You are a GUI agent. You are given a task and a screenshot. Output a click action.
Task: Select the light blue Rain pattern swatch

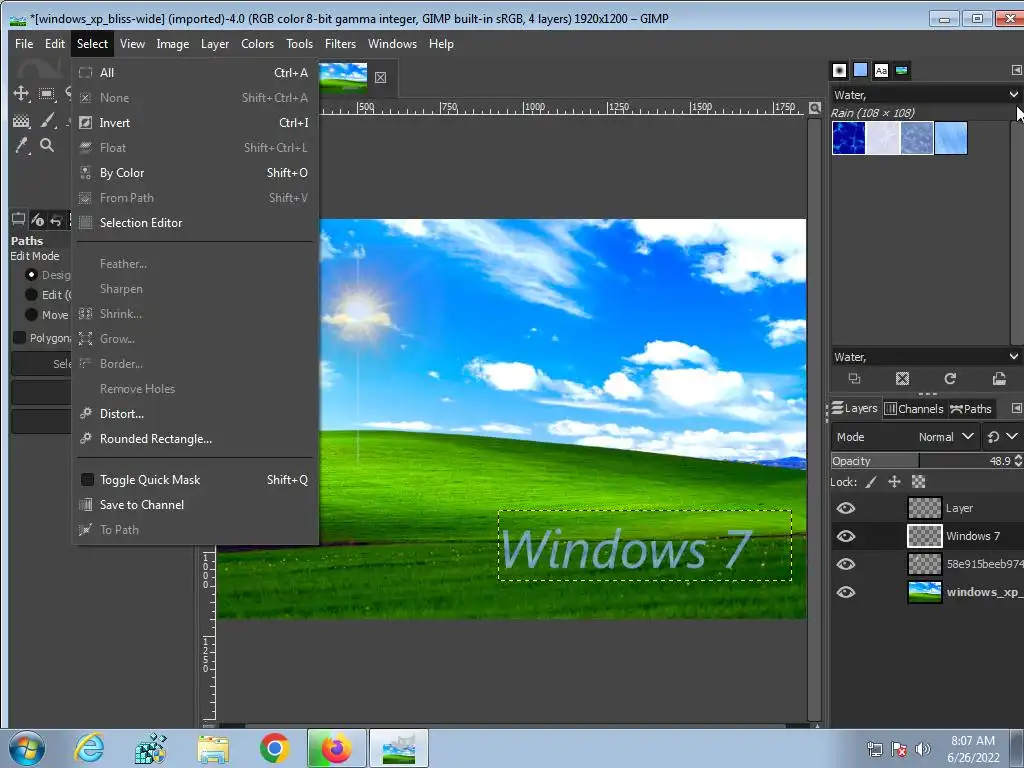pyautogui.click(x=951, y=138)
